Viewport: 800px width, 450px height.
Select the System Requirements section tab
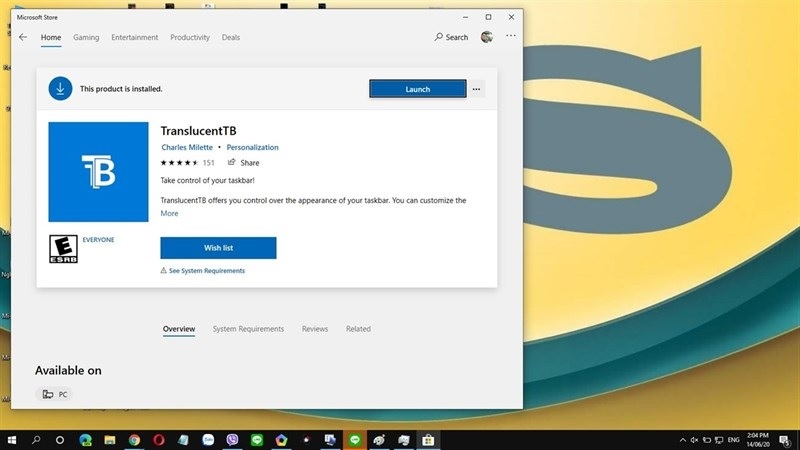pos(248,329)
